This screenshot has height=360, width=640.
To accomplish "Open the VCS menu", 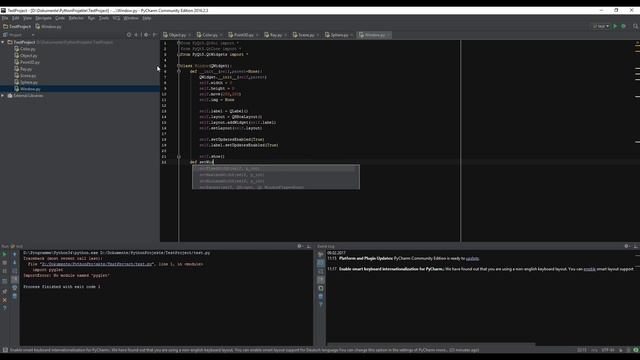I will (x=116, y=18).
